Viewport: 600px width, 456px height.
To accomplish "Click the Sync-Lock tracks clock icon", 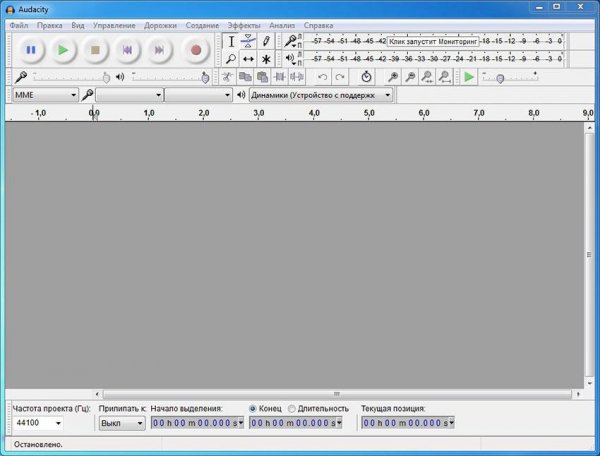I will click(366, 77).
